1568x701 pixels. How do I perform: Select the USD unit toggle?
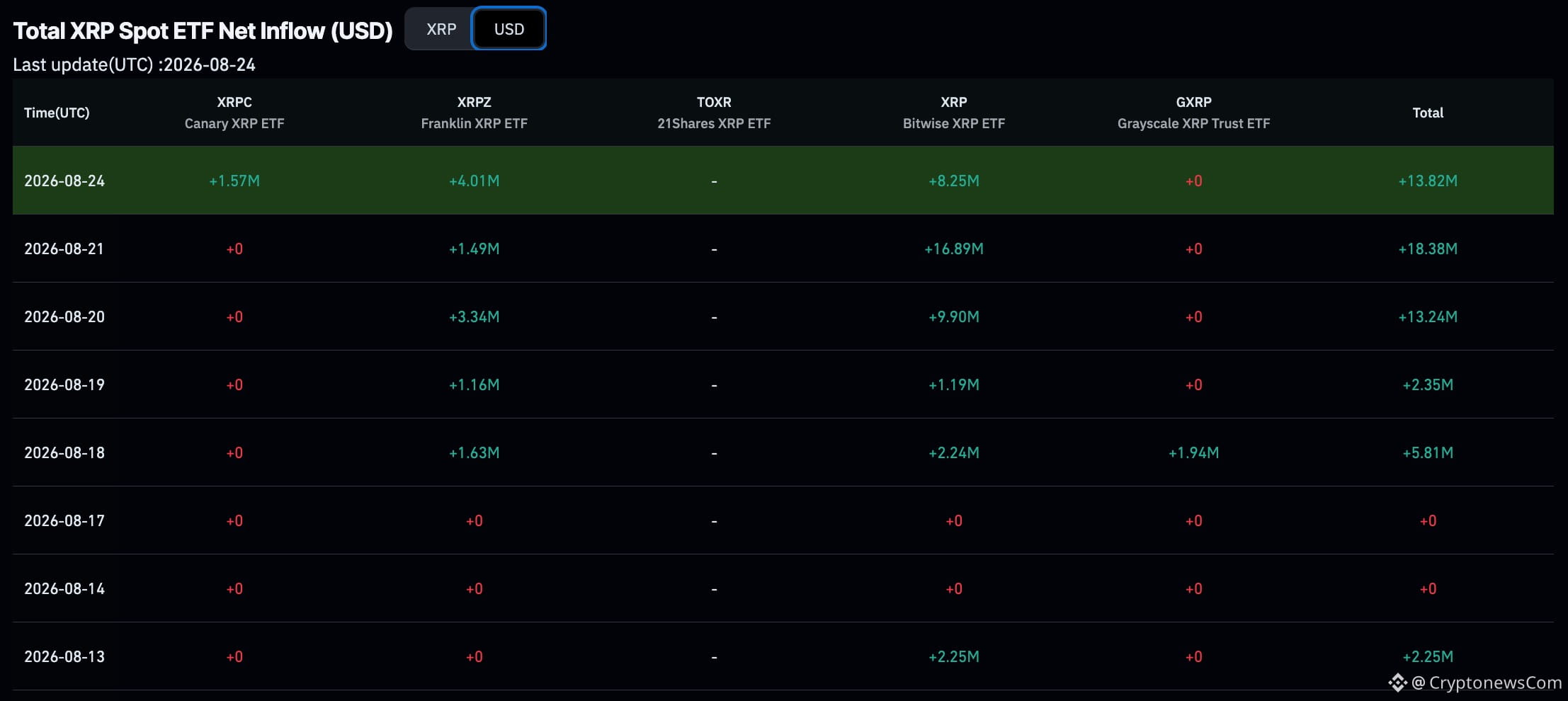509,29
